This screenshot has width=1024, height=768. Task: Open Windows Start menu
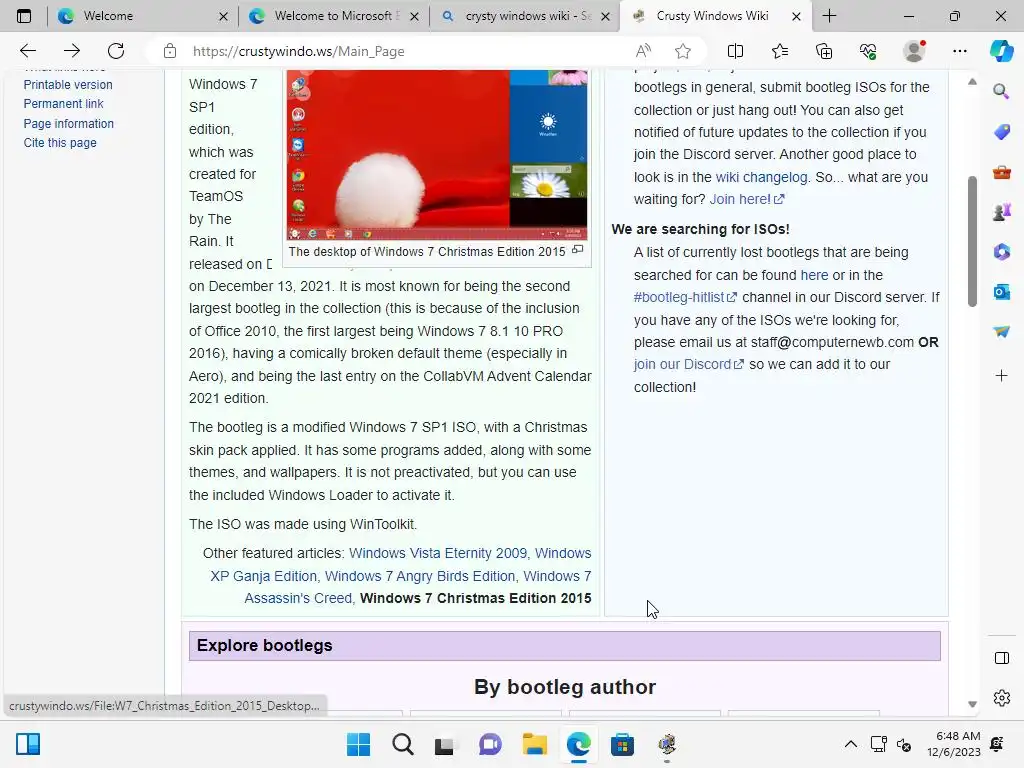click(x=358, y=744)
